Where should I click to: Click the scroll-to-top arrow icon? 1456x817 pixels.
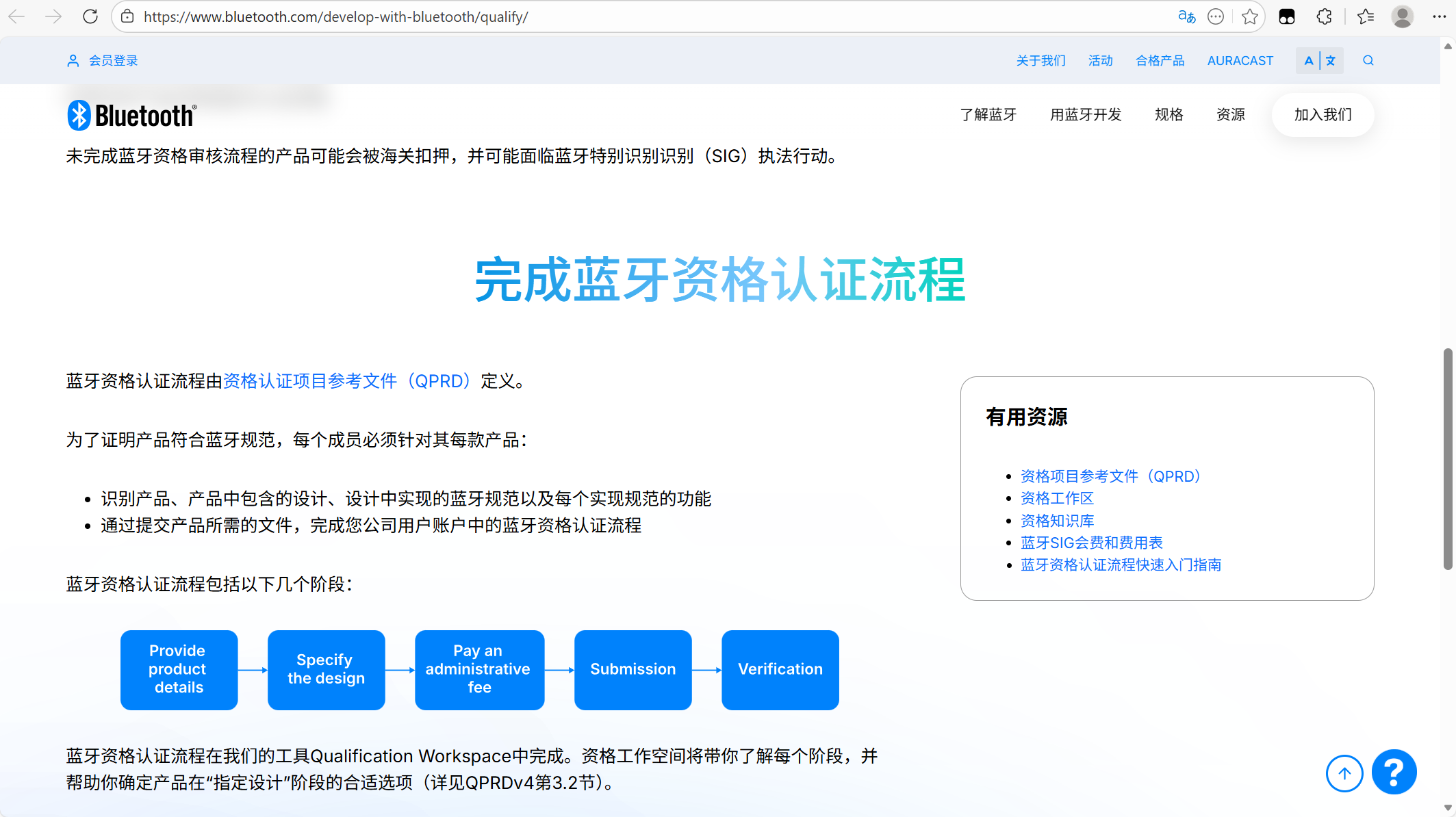point(1344,773)
